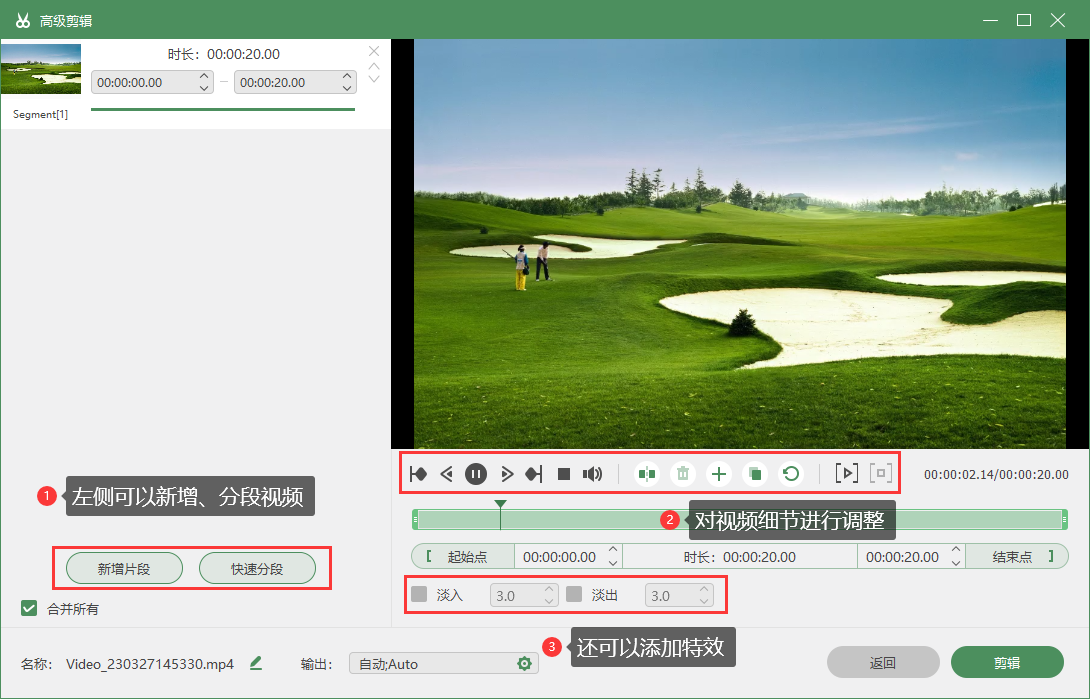Click the timeline playhead marker

(501, 504)
